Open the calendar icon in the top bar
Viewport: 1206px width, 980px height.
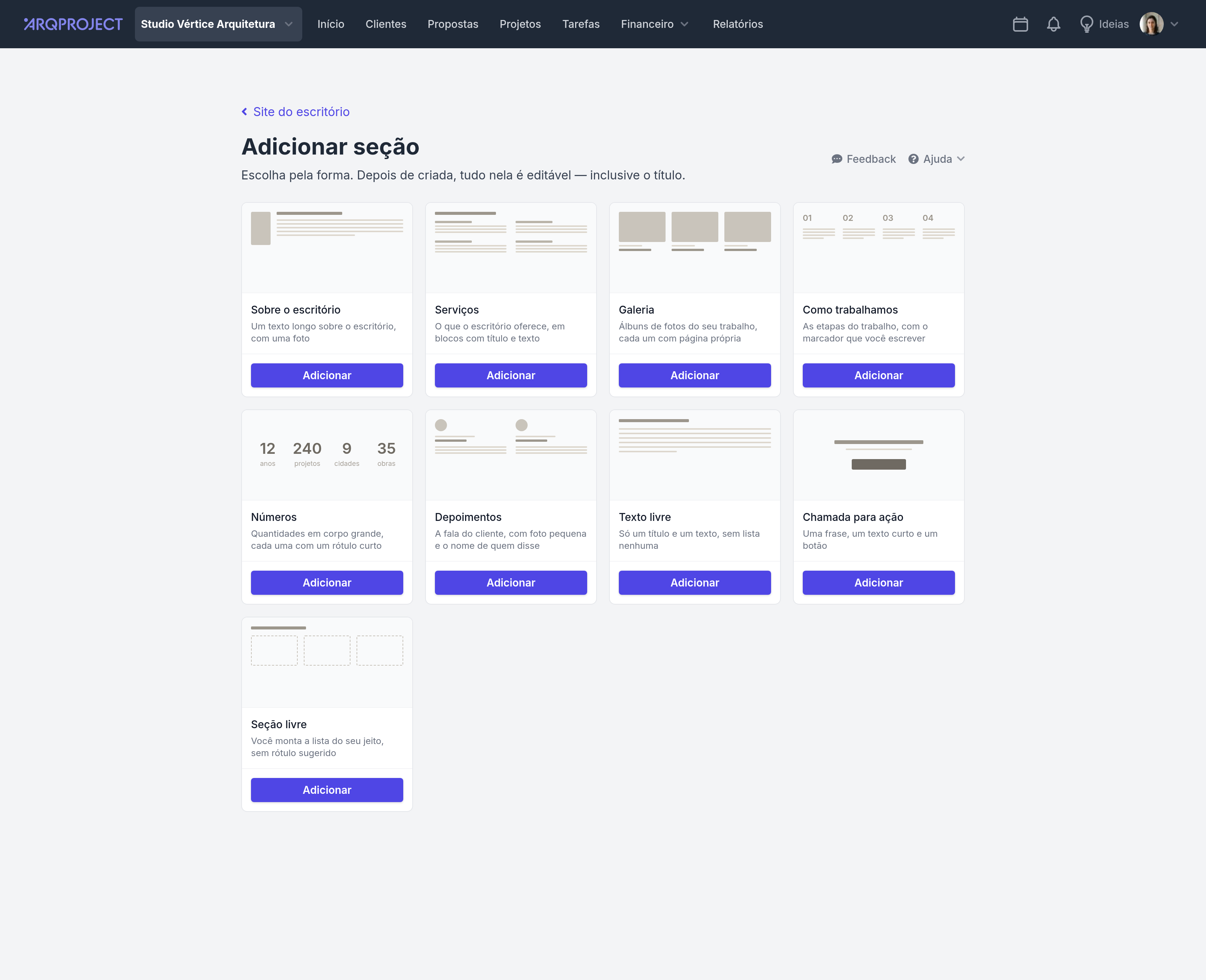tap(1020, 24)
